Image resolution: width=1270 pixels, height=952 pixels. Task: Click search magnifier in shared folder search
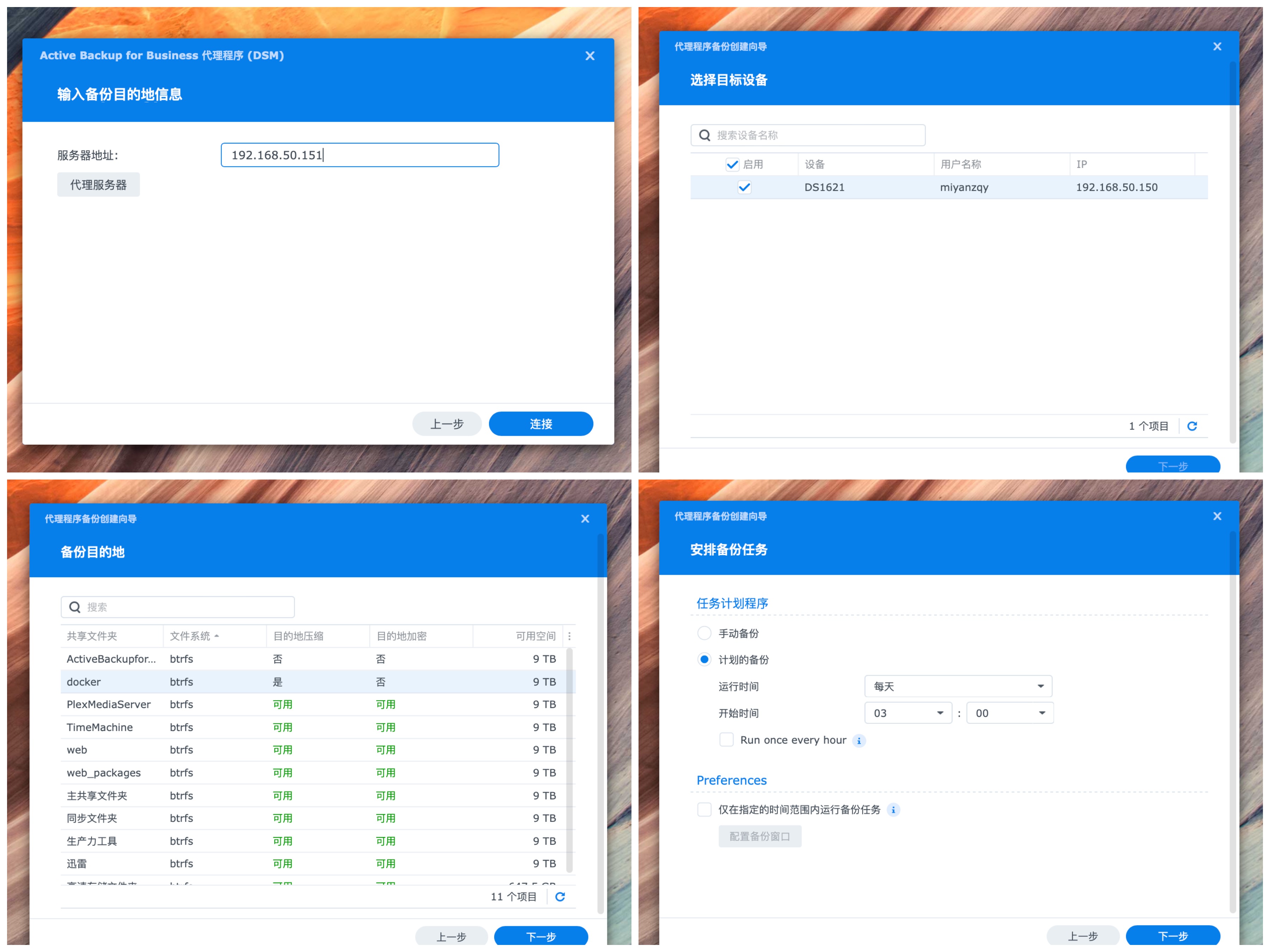click(x=75, y=607)
